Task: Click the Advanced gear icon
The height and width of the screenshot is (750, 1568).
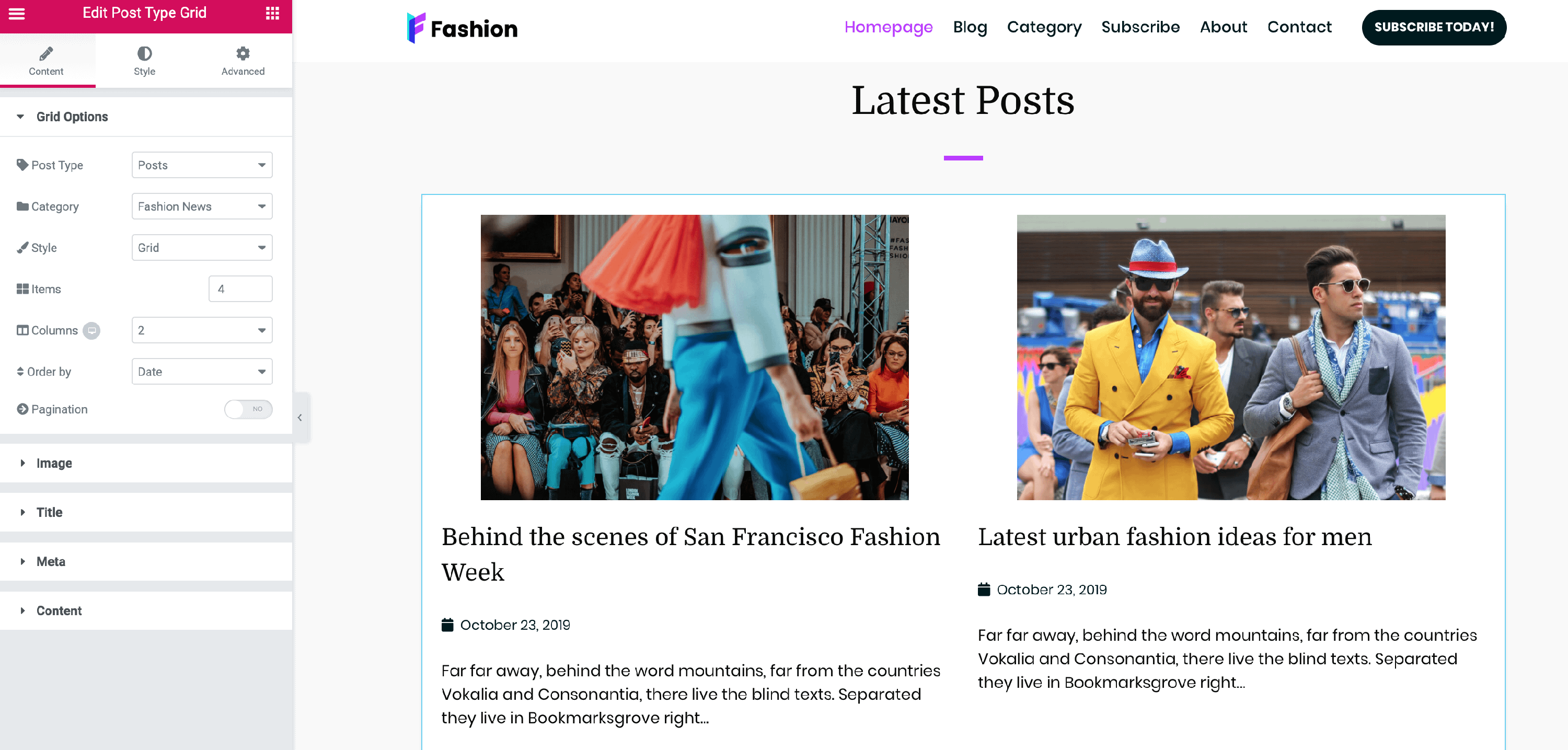Action: point(243,53)
